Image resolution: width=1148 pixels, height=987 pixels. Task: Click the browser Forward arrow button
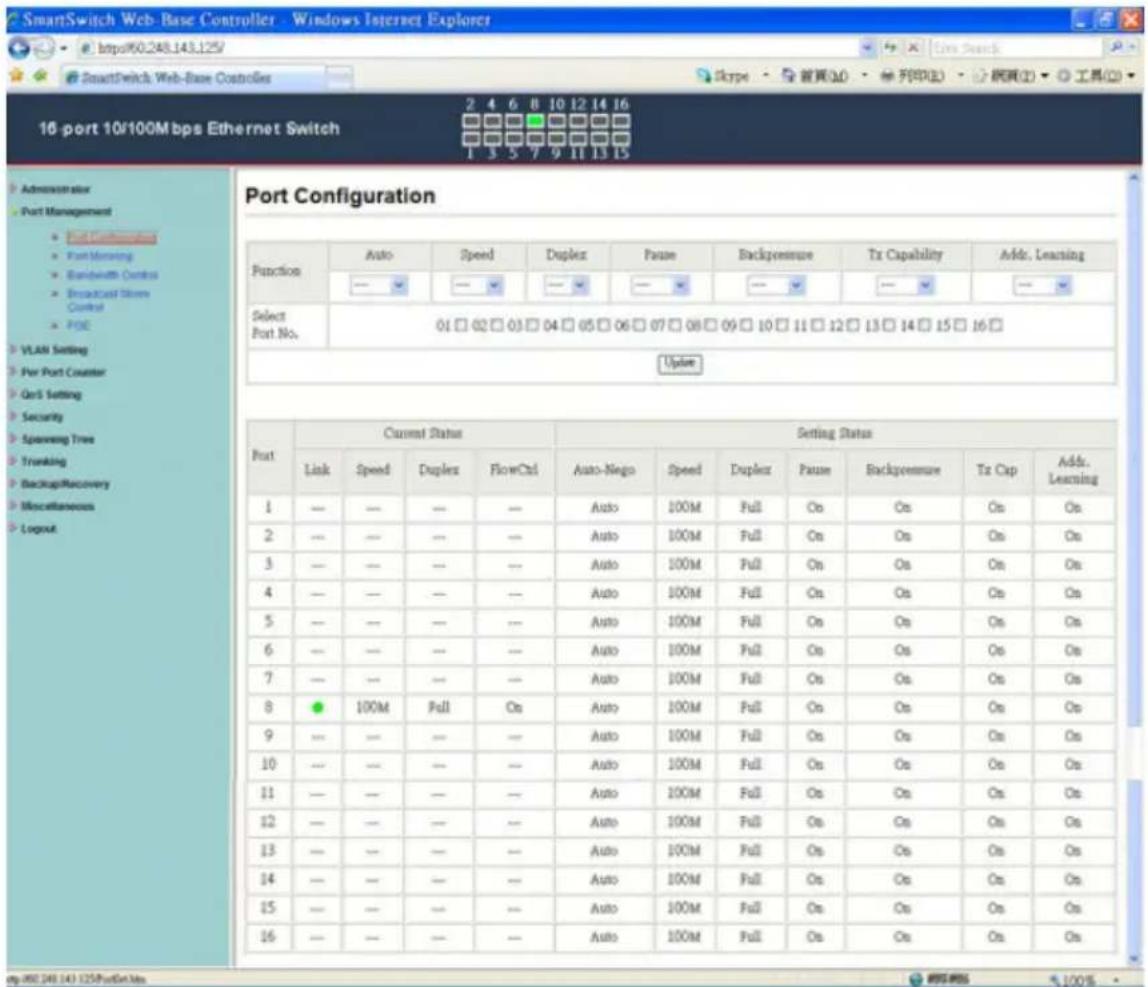(x=44, y=48)
